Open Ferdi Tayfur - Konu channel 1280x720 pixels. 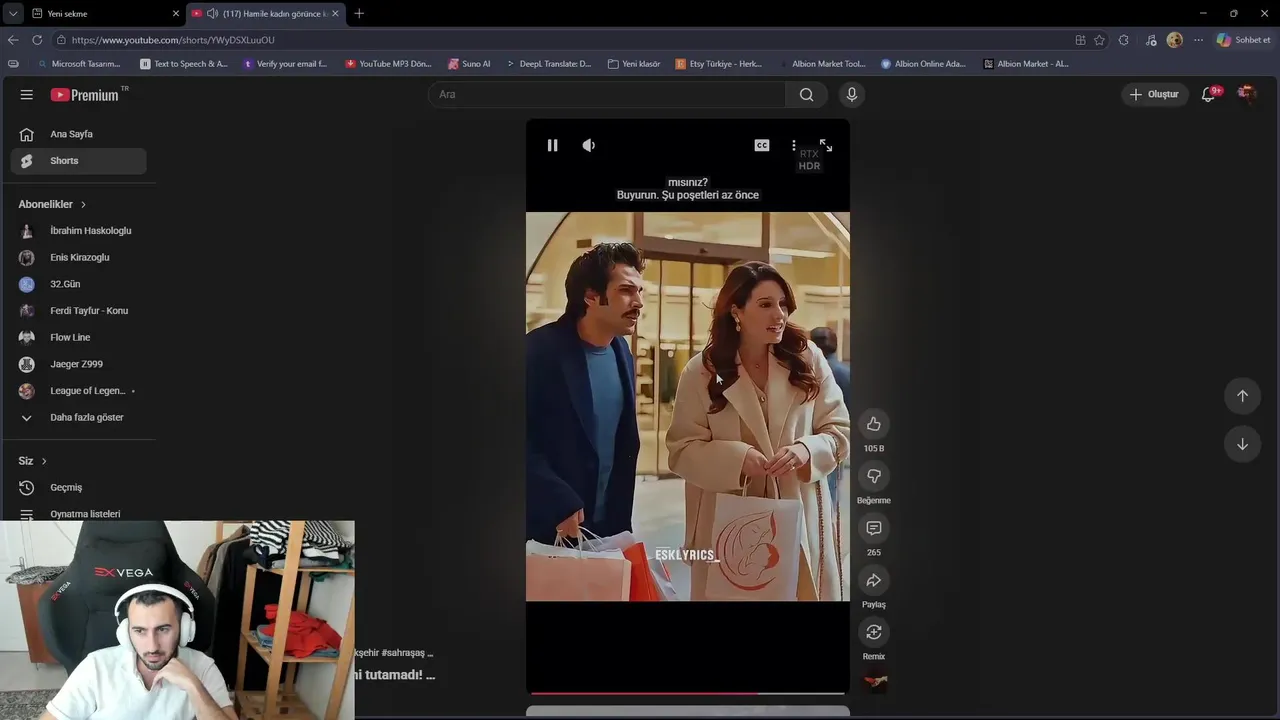(78, 310)
